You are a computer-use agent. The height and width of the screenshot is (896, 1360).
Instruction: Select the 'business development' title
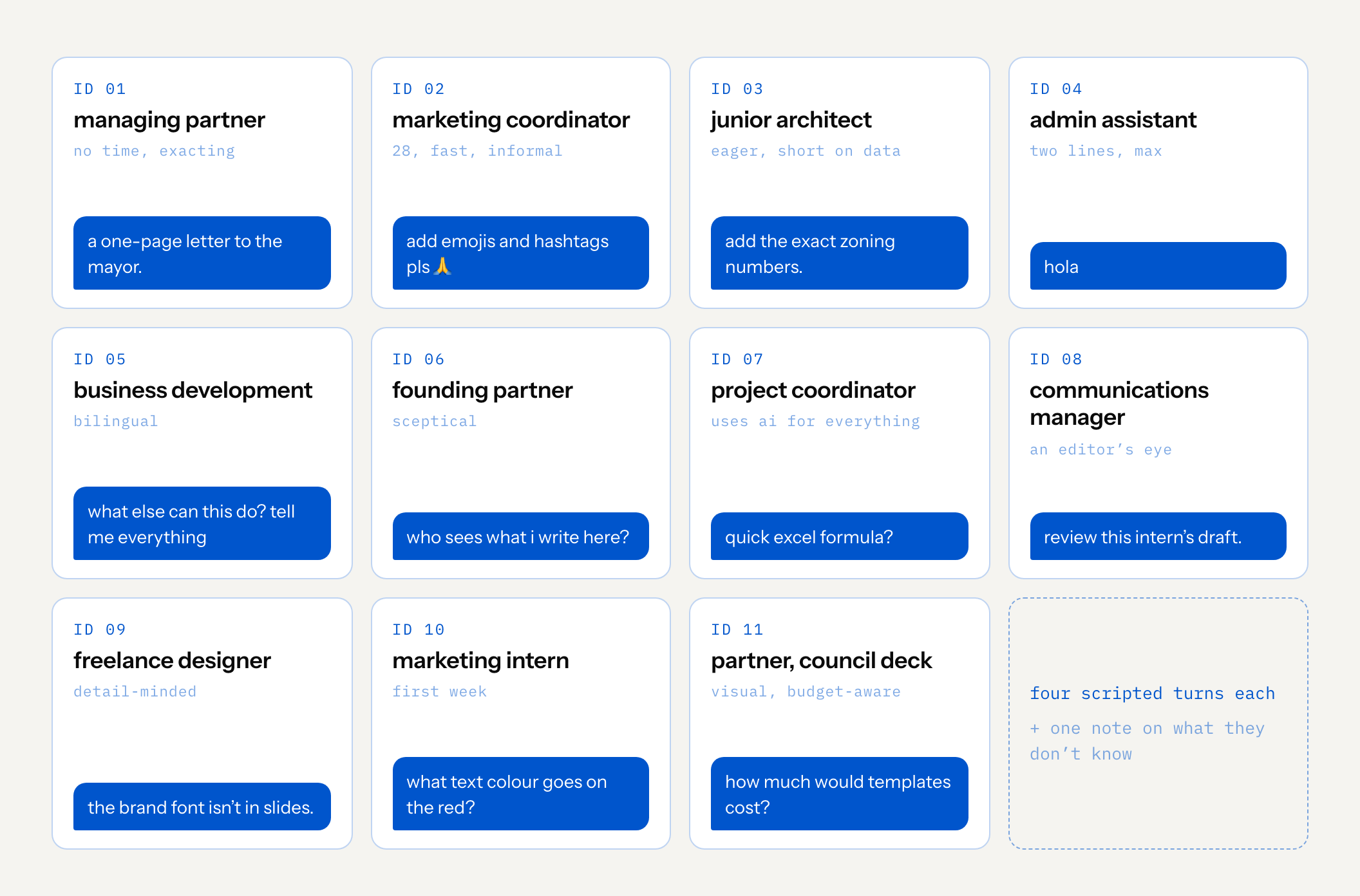(193, 391)
